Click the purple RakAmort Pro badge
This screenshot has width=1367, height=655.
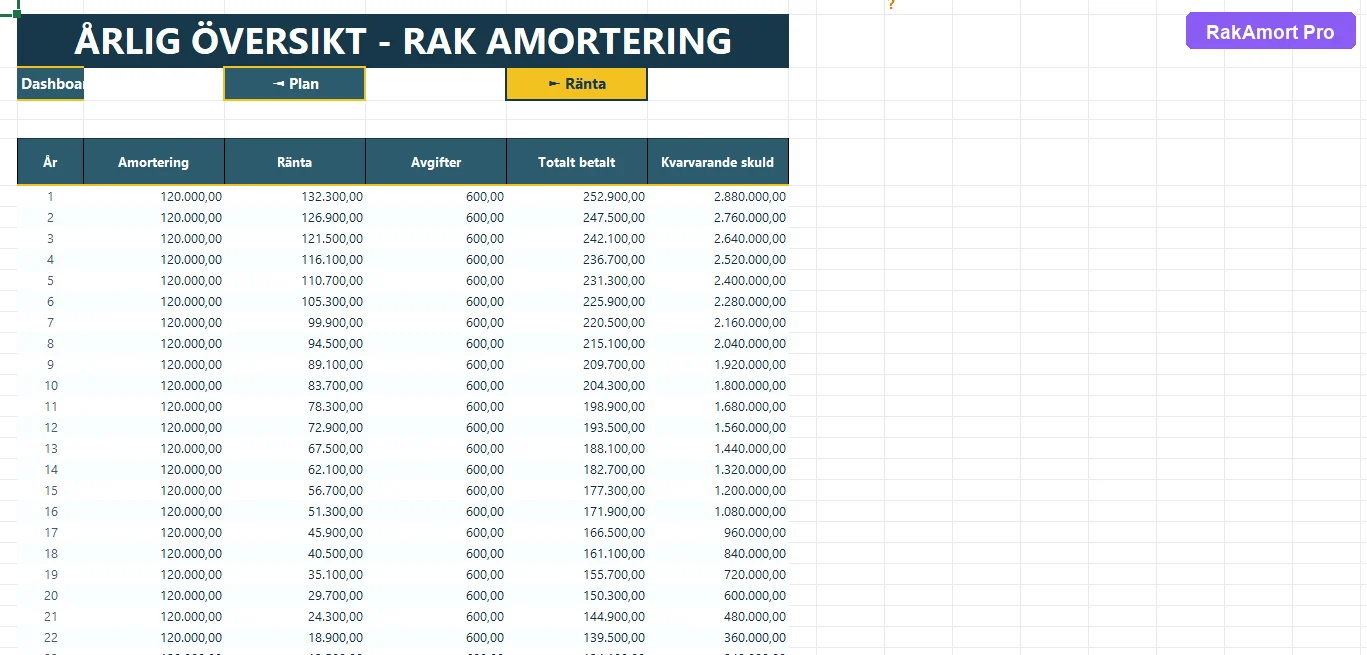pyautogui.click(x=1270, y=32)
